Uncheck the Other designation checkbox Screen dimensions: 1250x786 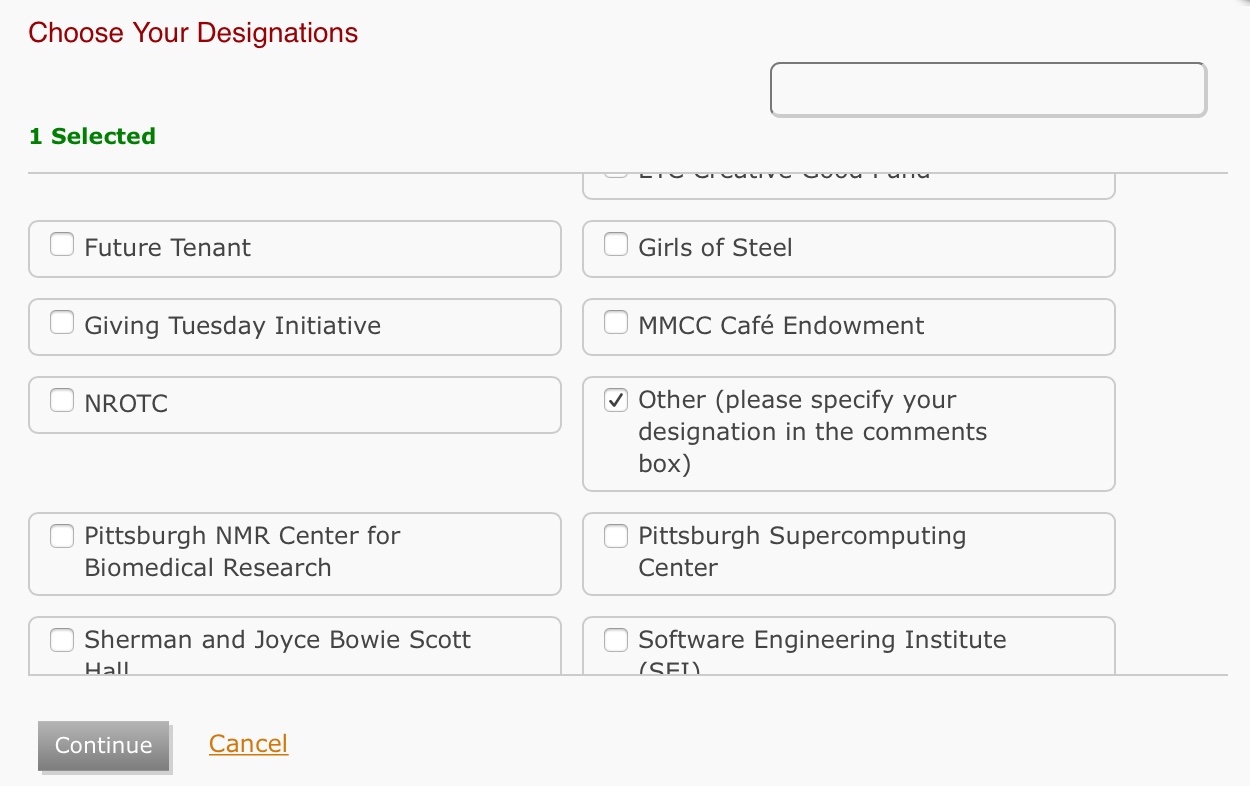tap(616, 401)
